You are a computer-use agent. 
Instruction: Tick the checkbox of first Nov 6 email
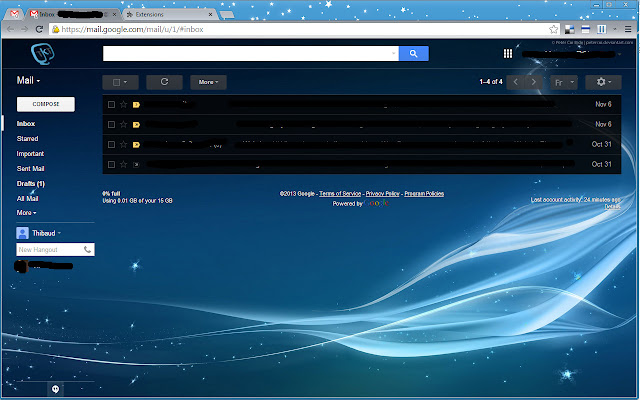click(111, 104)
